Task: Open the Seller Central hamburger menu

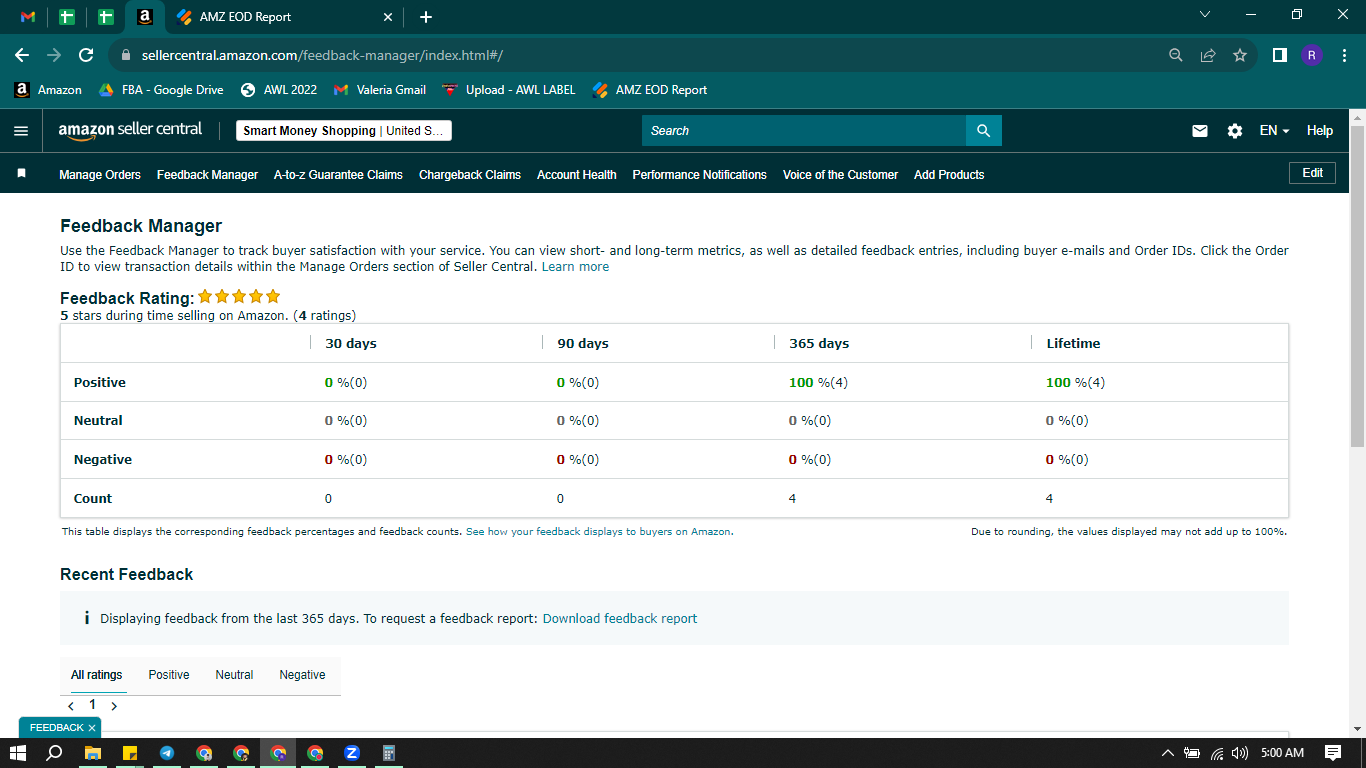Action: pyautogui.click(x=21, y=131)
